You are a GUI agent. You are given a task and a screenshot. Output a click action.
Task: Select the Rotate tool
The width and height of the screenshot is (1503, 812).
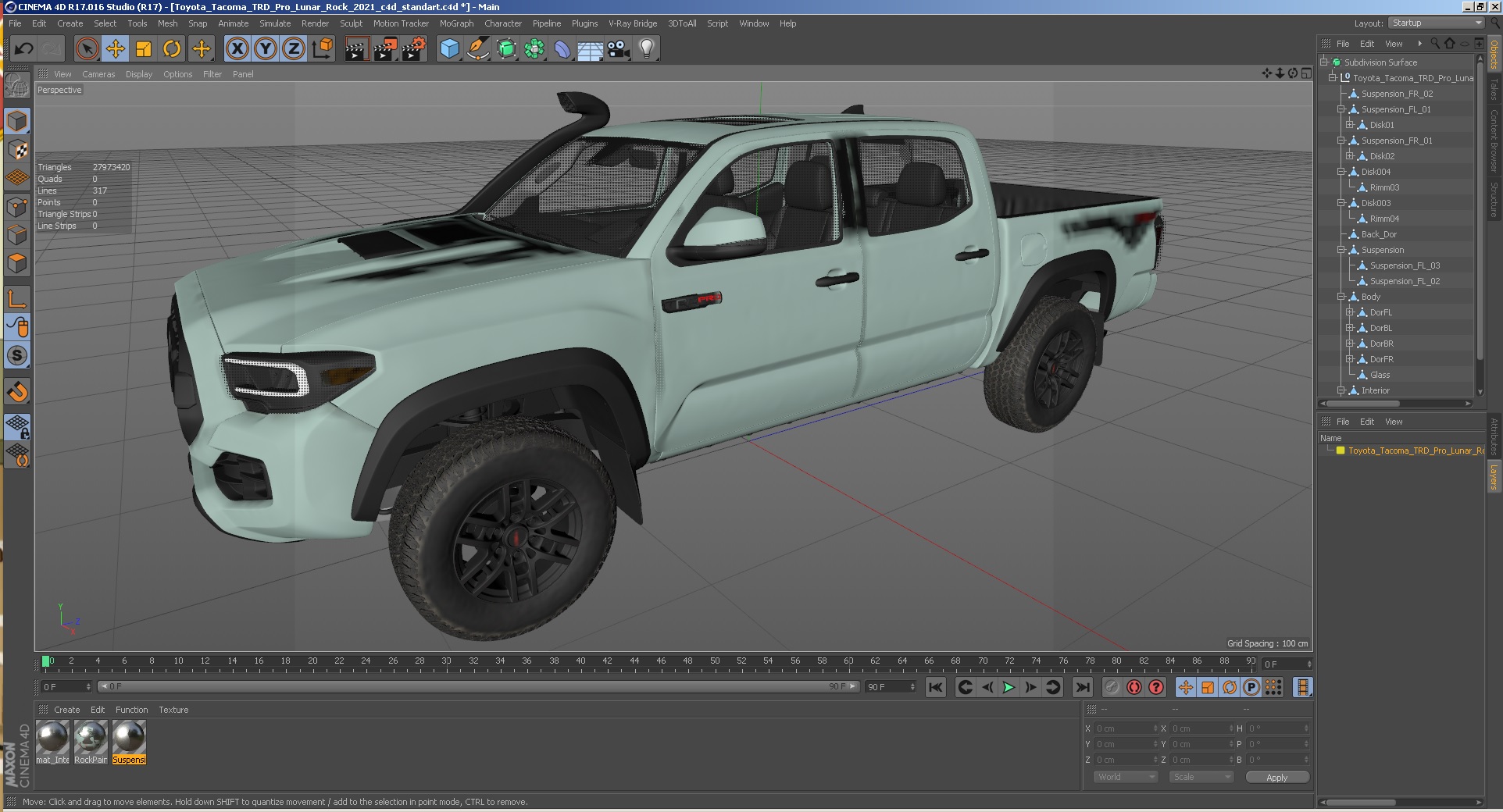(x=172, y=49)
